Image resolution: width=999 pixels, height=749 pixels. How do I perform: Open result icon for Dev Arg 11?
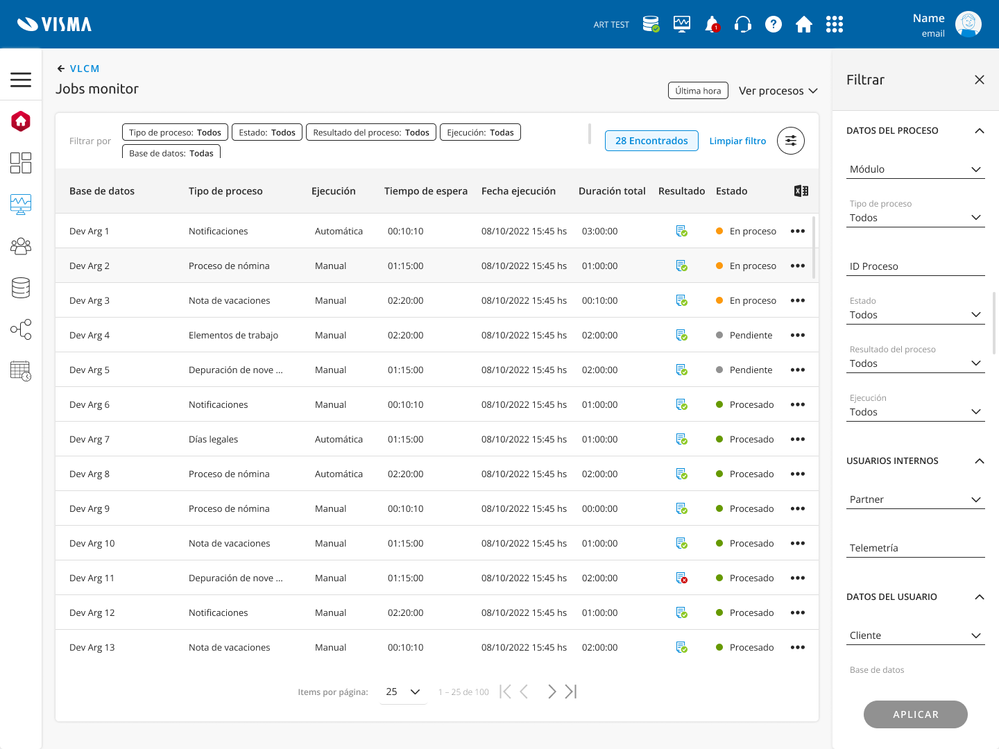(x=681, y=578)
